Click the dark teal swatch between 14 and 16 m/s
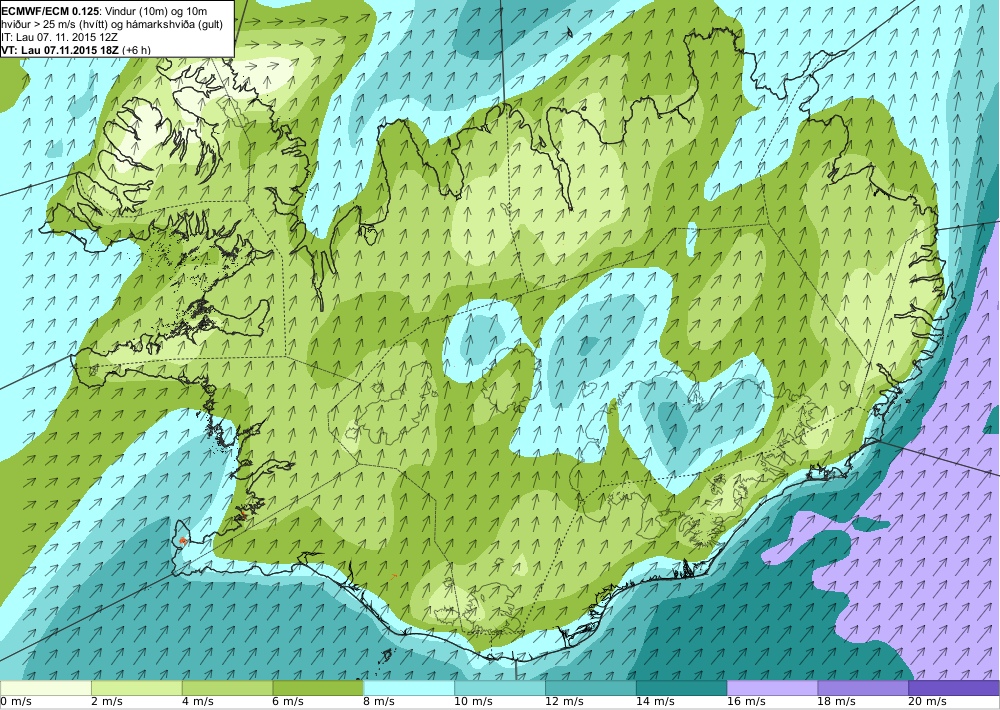 coord(682,688)
